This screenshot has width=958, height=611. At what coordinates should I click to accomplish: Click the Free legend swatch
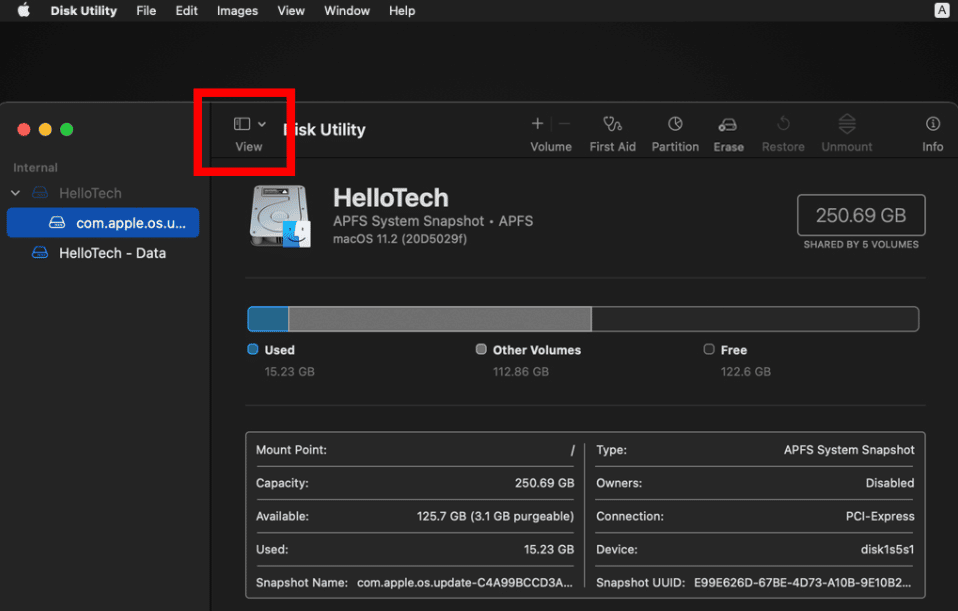pyautogui.click(x=709, y=349)
